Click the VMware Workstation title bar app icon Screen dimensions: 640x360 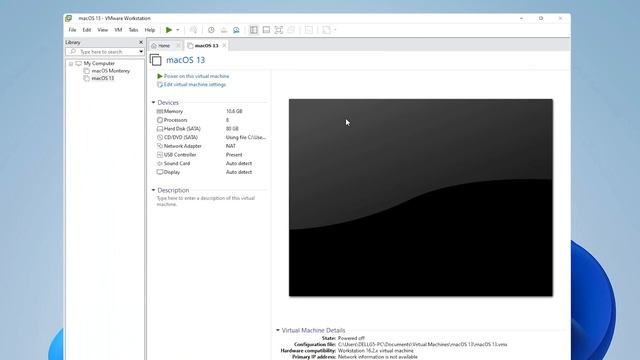69,18
